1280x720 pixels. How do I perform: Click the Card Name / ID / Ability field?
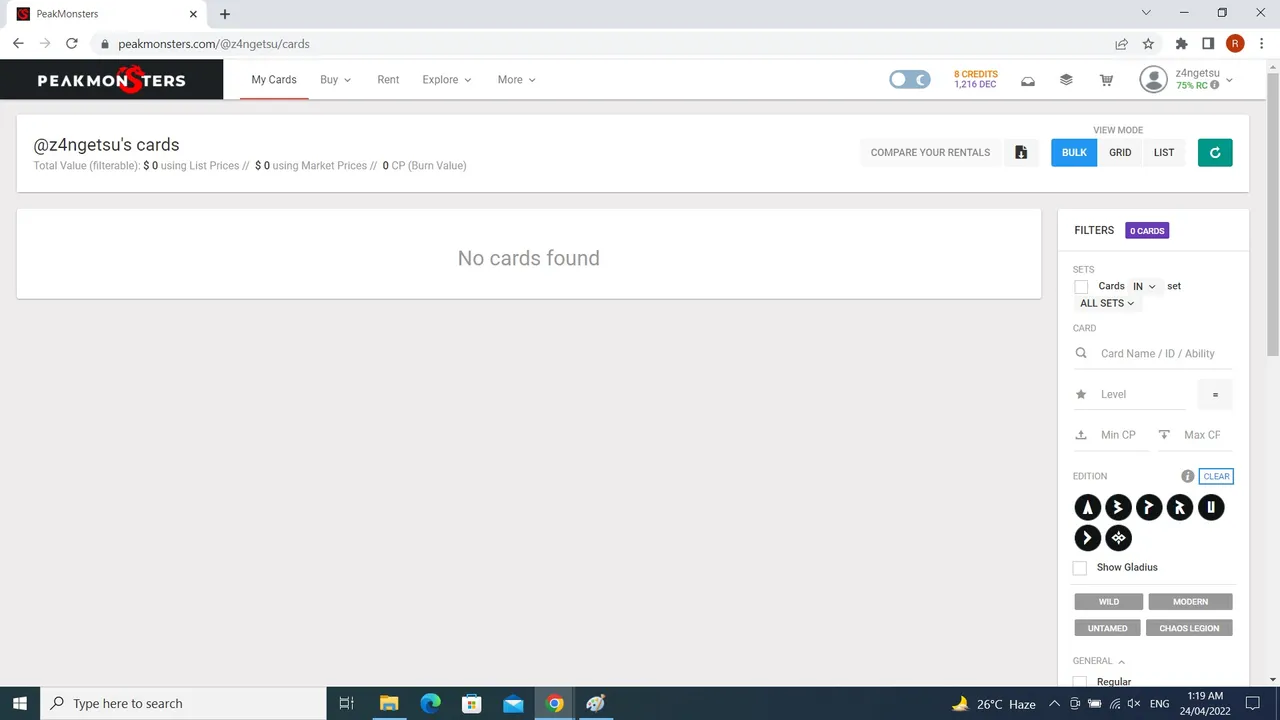1165,353
